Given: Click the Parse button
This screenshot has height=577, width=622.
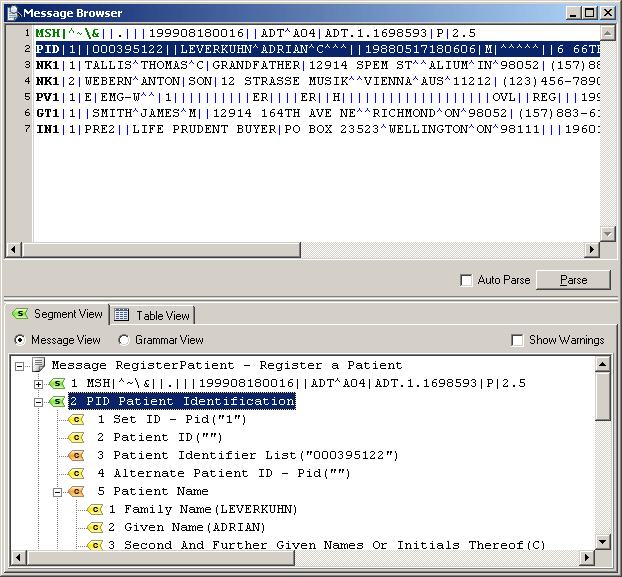Looking at the screenshot, I should click(573, 280).
